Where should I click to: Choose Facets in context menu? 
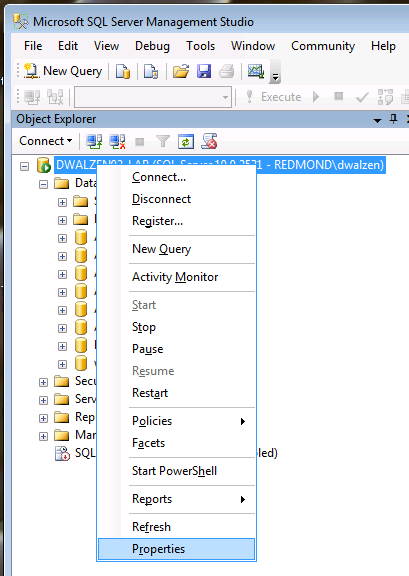[176, 443]
